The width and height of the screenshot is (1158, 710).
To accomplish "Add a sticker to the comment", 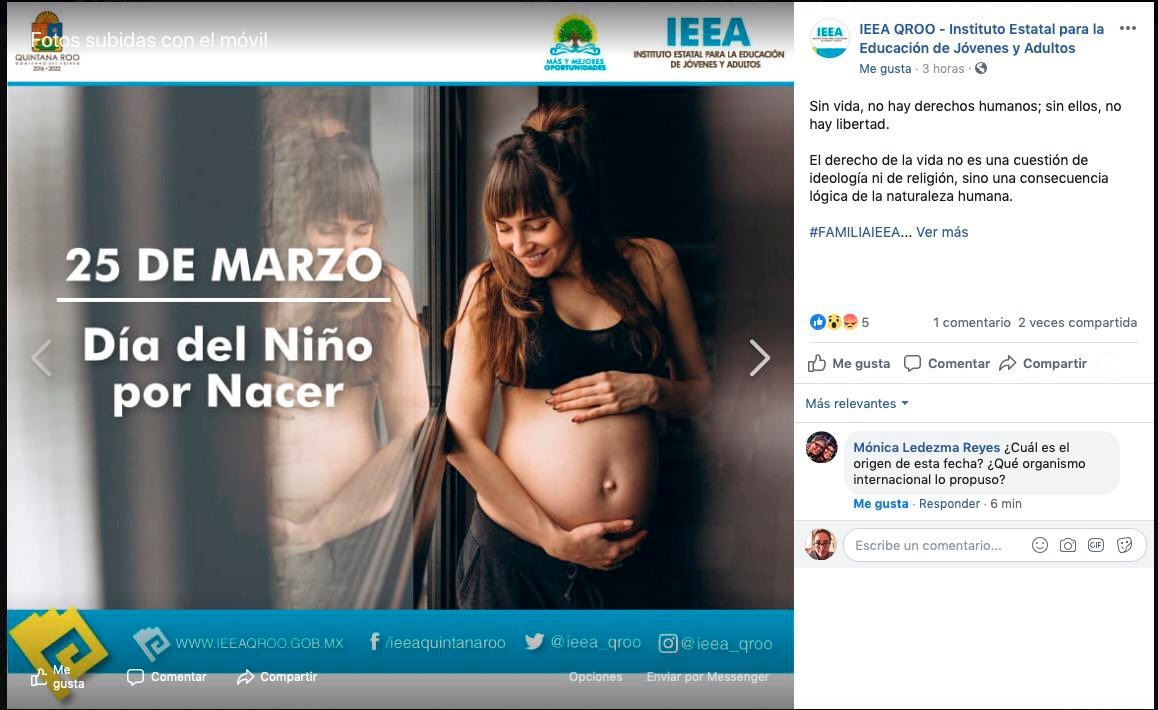I will coord(1124,545).
